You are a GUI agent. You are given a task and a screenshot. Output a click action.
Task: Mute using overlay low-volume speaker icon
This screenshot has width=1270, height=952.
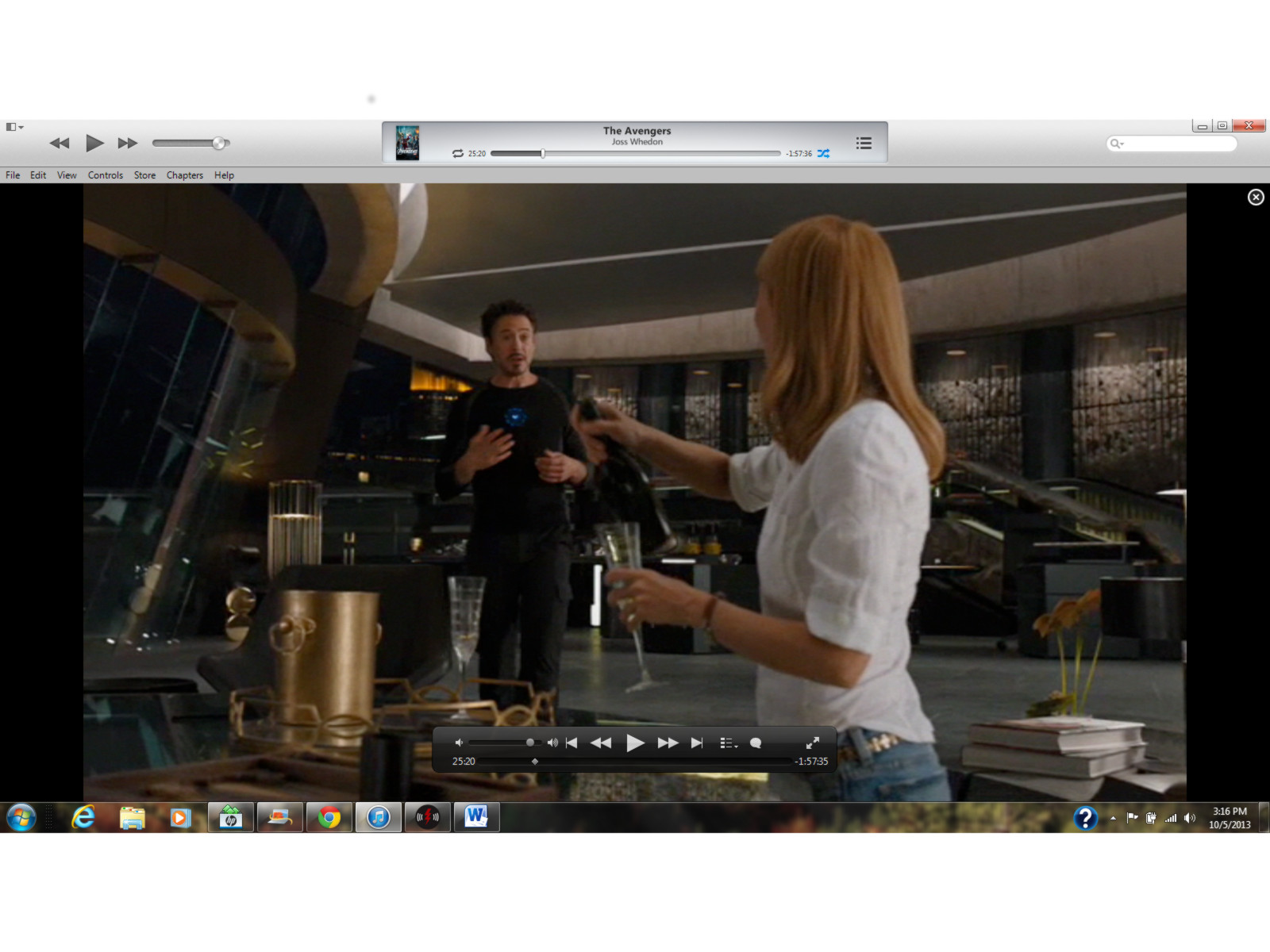point(458,743)
